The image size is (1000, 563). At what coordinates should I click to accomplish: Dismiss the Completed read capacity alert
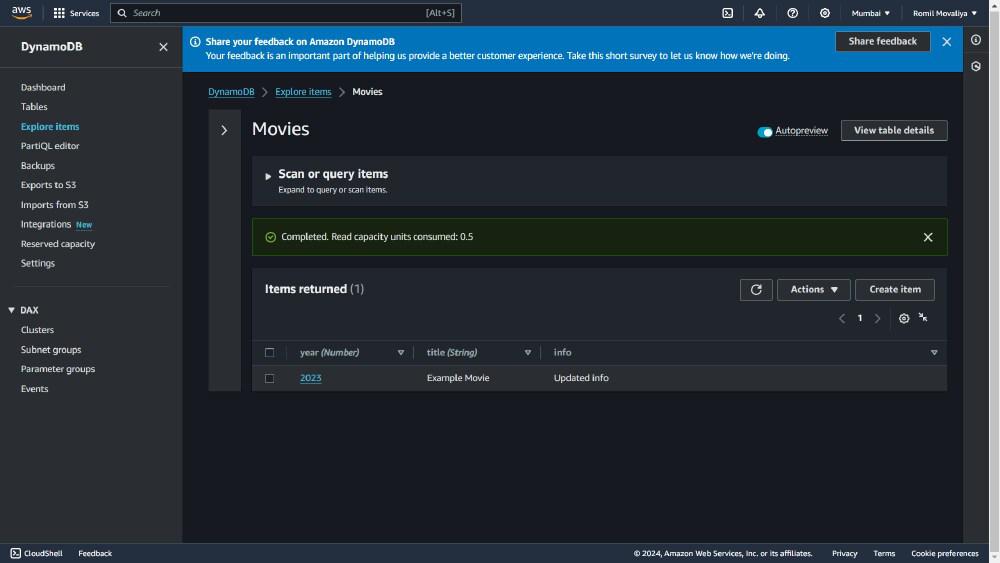click(928, 237)
